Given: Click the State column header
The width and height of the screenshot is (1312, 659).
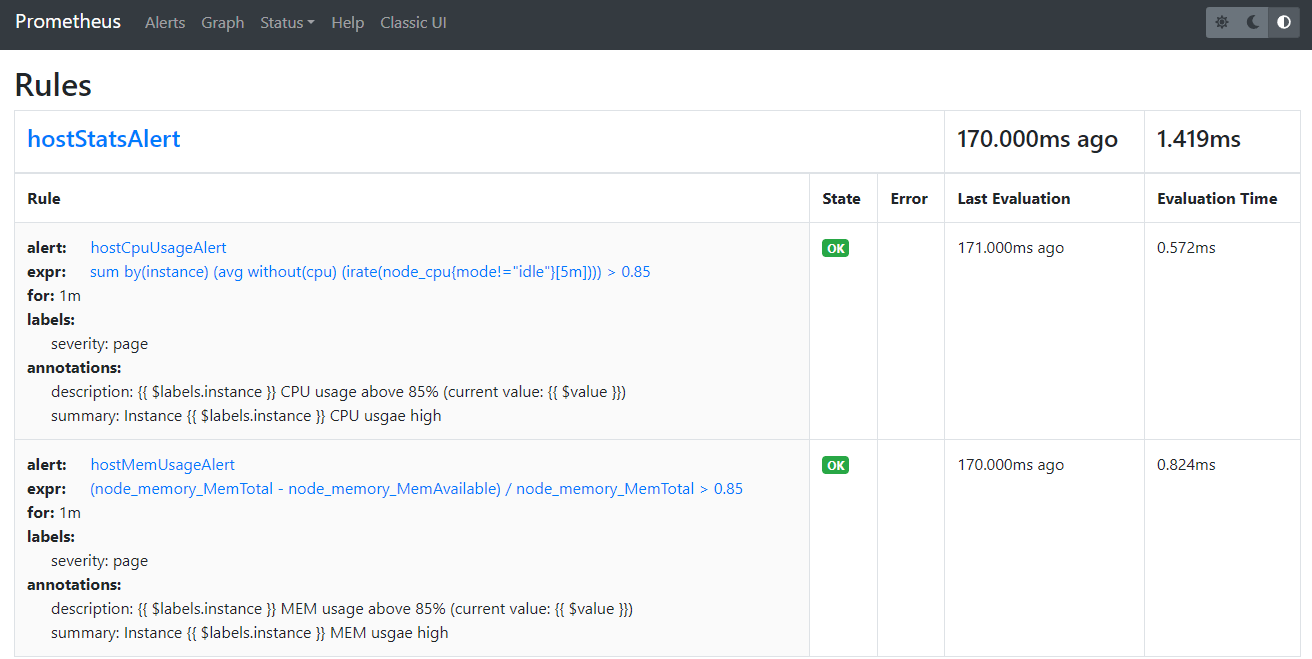Looking at the screenshot, I should coord(841,198).
